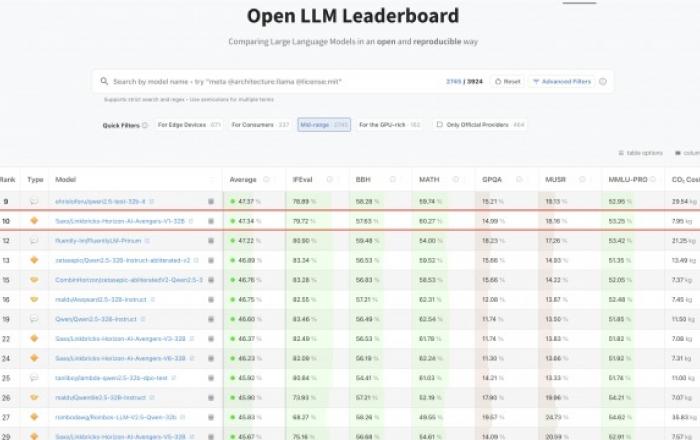
Task: Click the Model column header
Action: click(x=66, y=179)
